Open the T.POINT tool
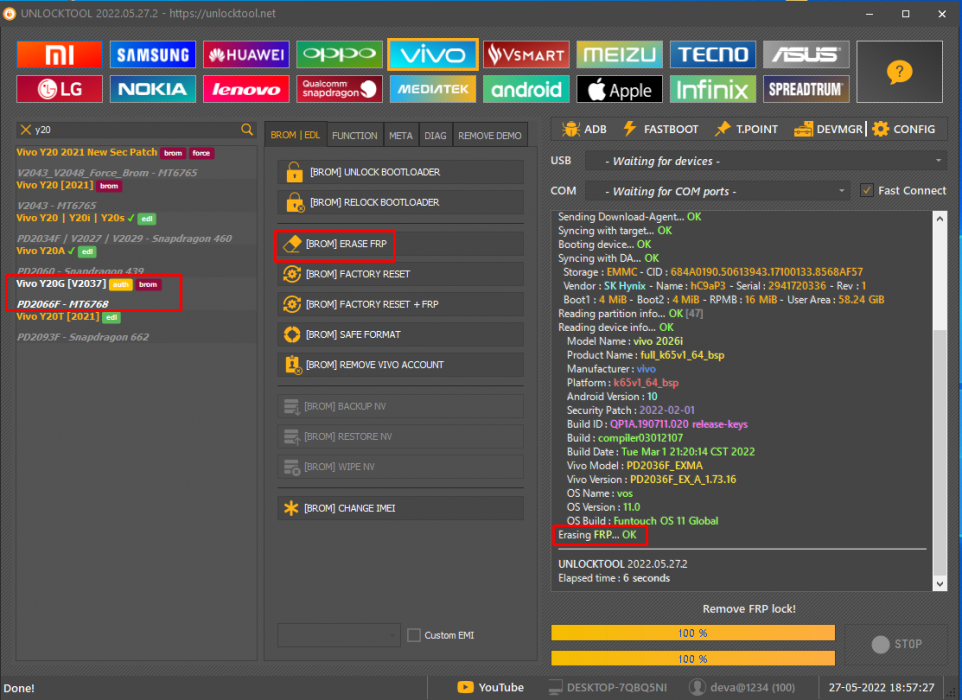This screenshot has width=962, height=700. point(747,129)
